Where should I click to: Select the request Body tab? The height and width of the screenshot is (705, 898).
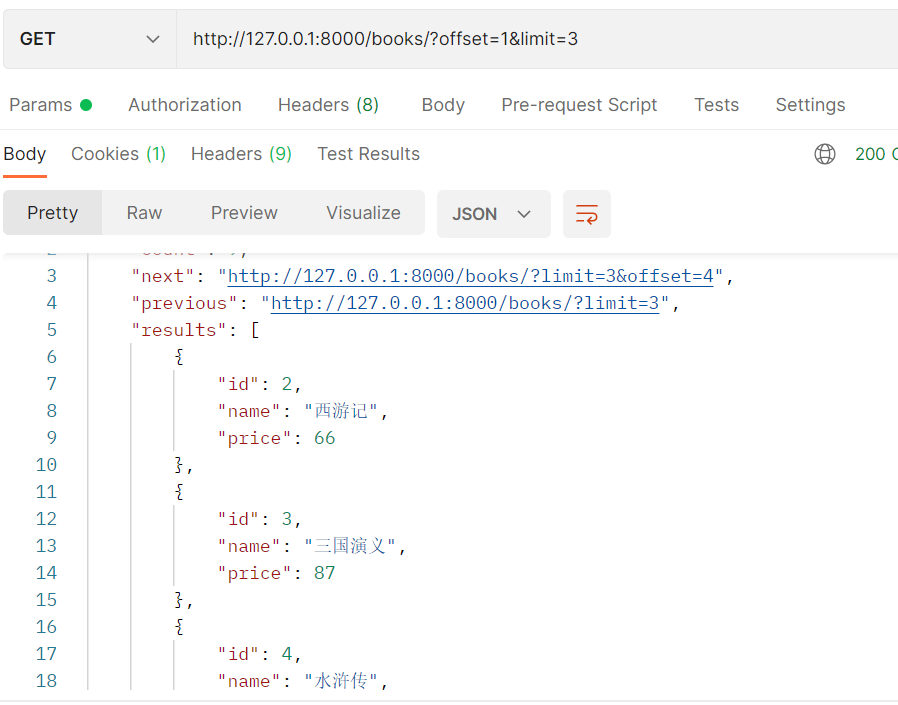(443, 105)
